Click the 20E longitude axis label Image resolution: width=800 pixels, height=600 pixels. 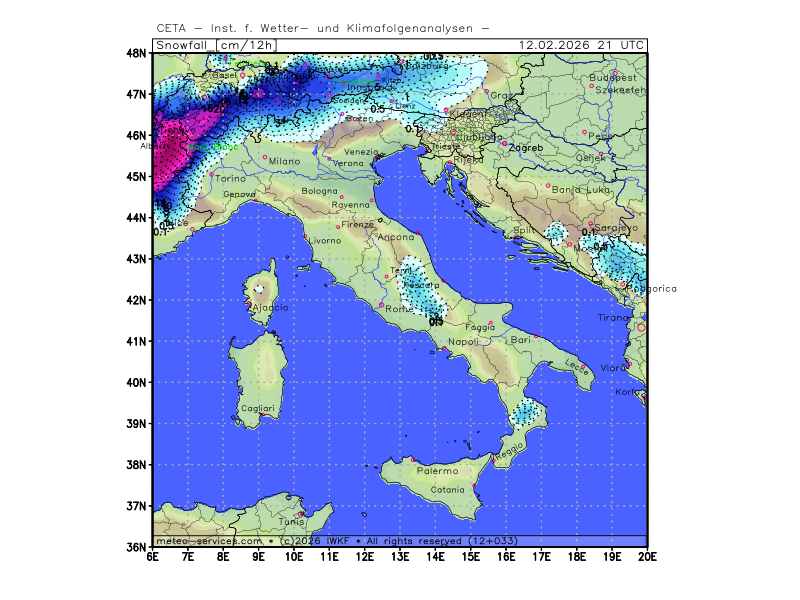(x=646, y=556)
